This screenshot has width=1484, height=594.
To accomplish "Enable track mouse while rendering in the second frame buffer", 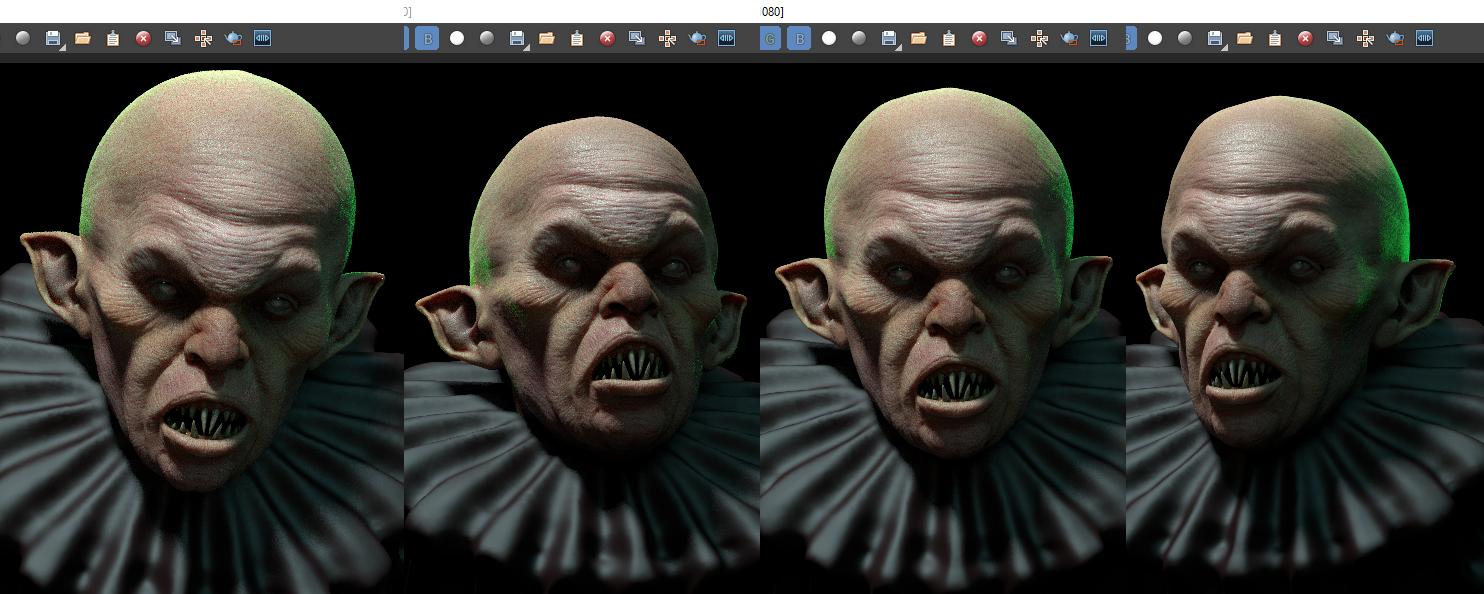I will [667, 38].
